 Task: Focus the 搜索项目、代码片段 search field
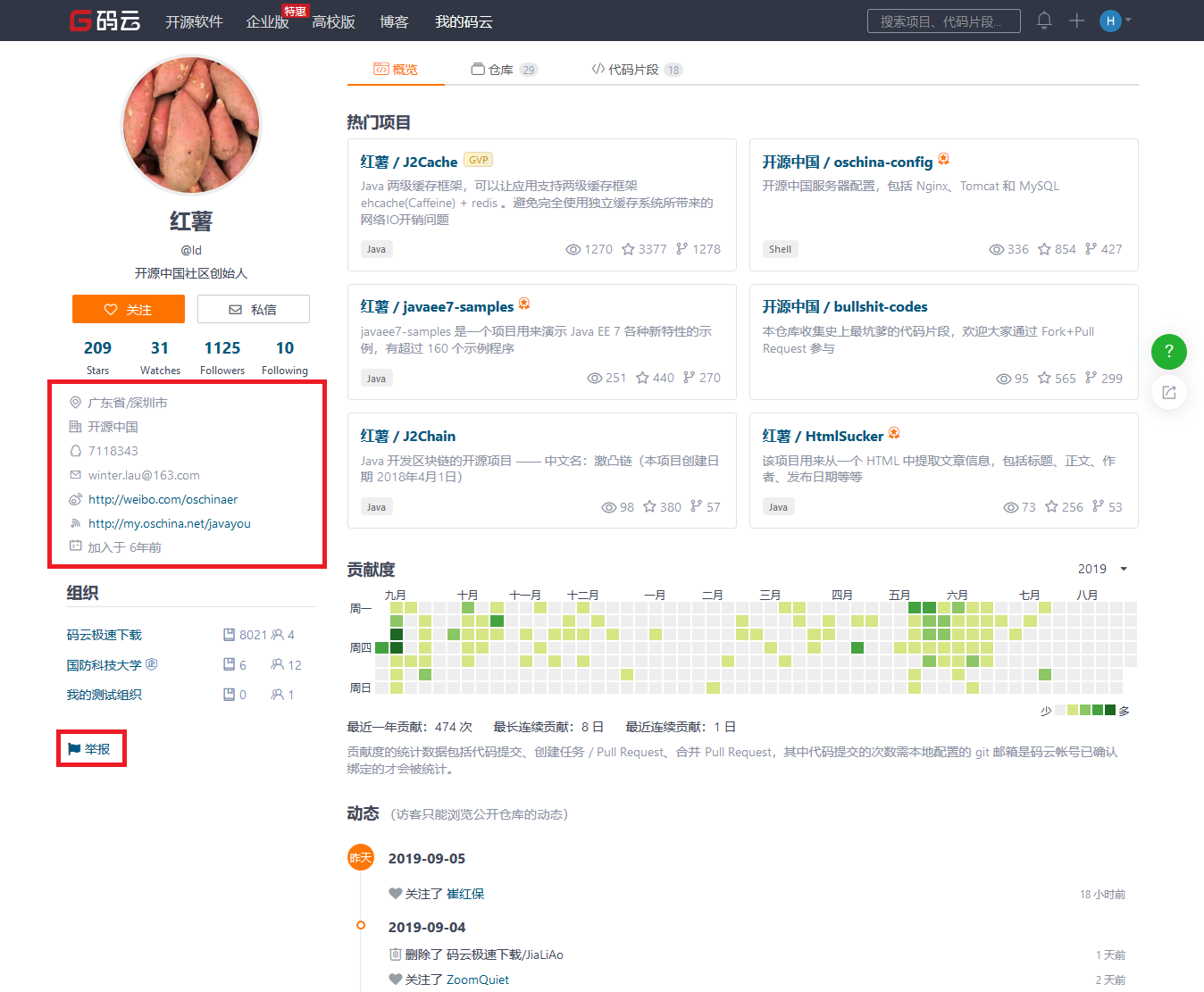point(943,21)
